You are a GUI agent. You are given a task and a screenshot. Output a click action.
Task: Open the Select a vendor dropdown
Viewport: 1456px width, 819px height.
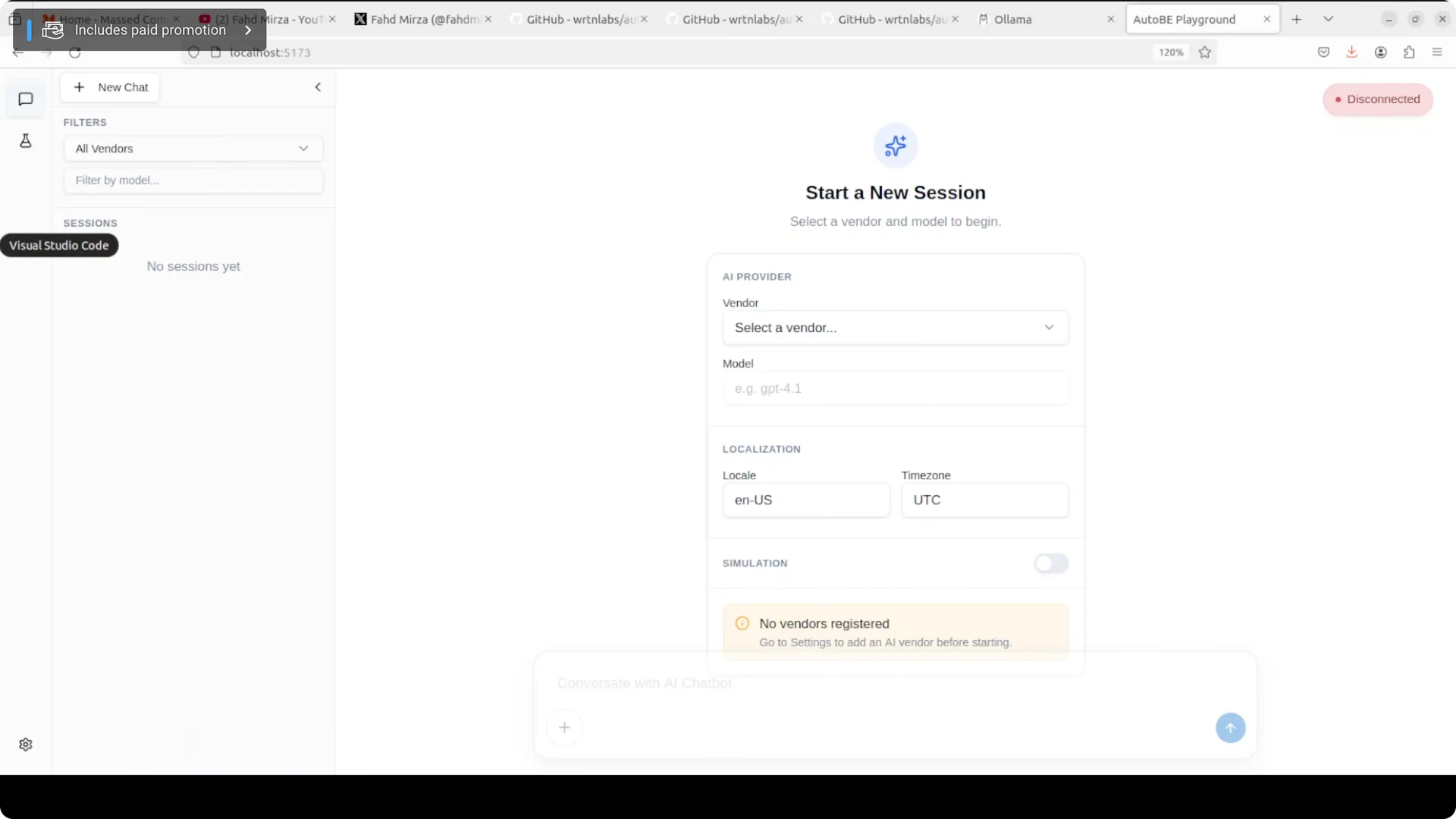point(896,328)
